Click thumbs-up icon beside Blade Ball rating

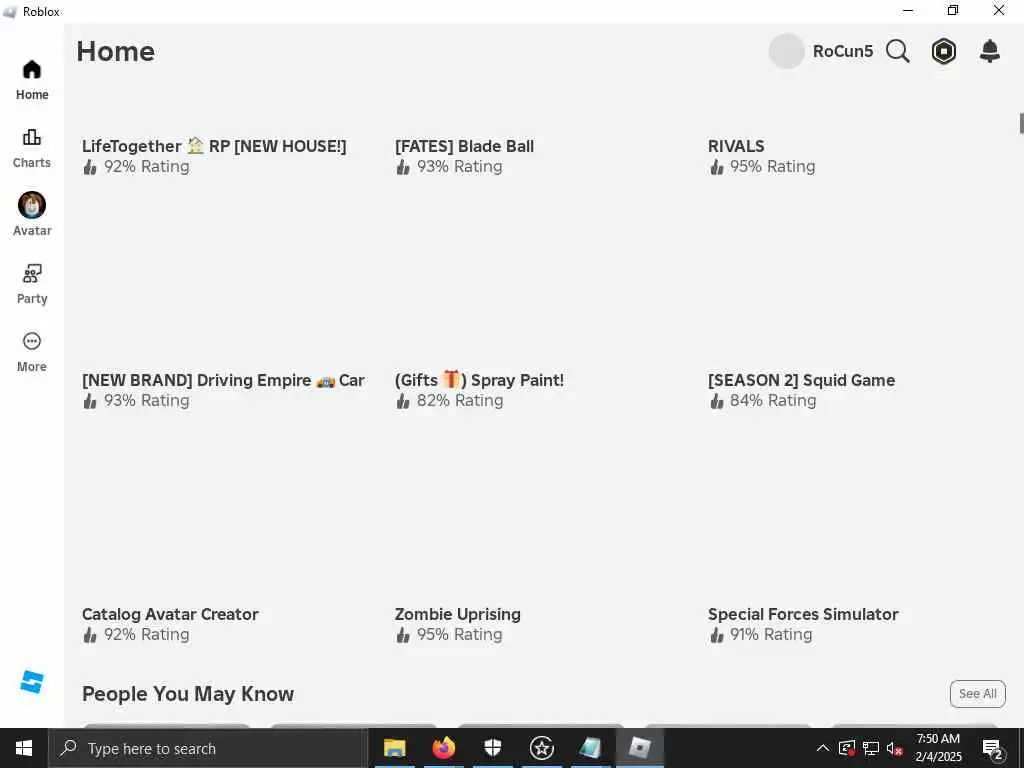(403, 167)
